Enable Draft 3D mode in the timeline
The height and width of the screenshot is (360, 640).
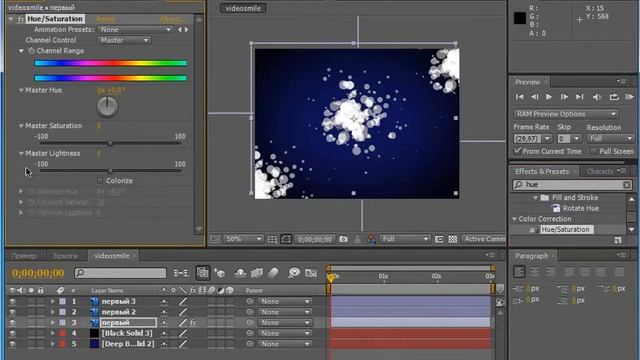220,273
